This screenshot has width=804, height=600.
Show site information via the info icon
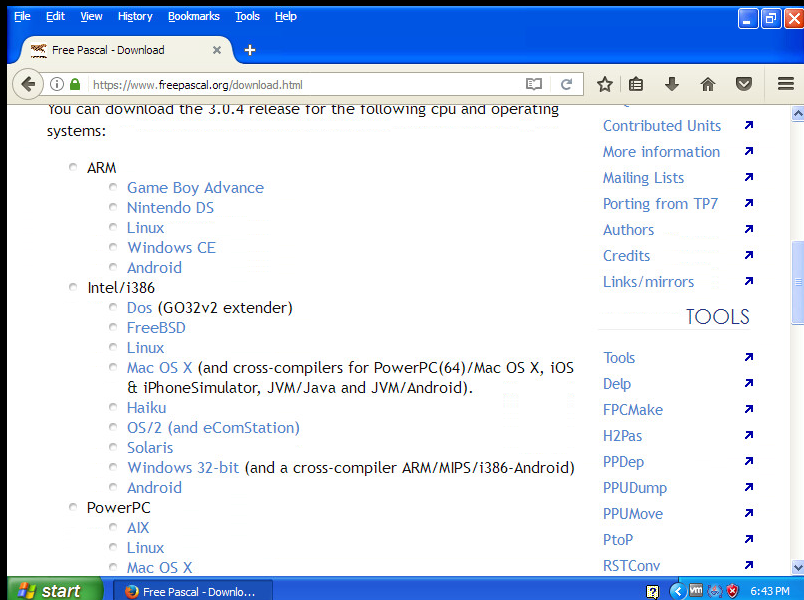(x=57, y=84)
